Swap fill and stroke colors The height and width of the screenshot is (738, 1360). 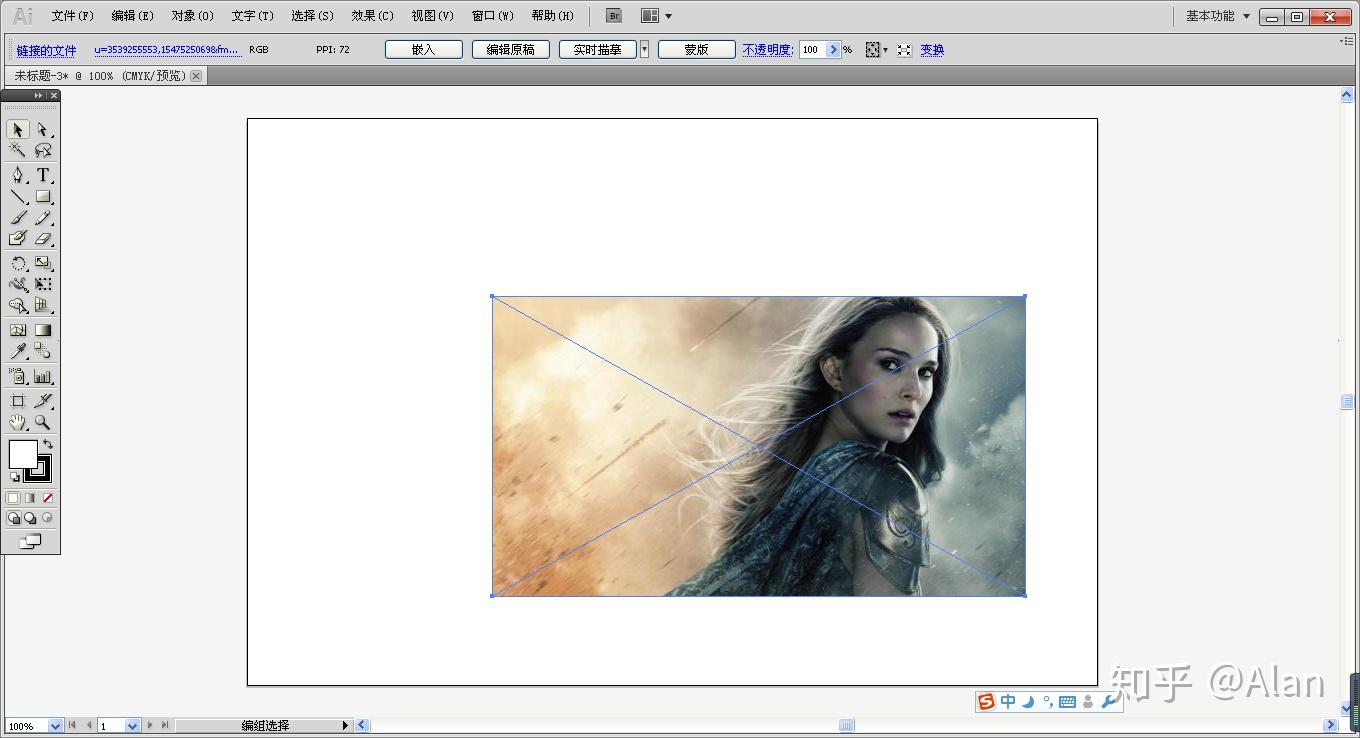[47, 444]
